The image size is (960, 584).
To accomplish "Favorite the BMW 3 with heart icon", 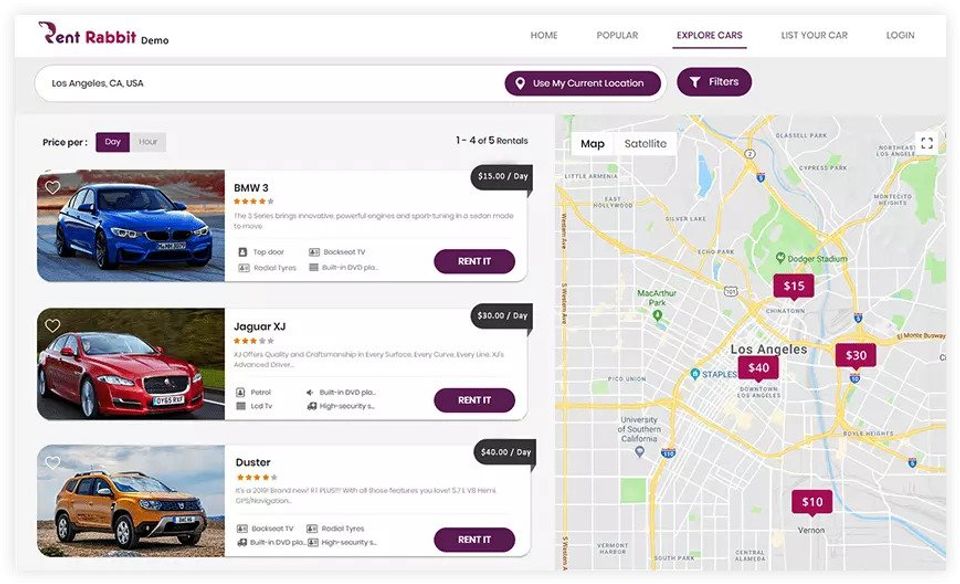I will [53, 187].
